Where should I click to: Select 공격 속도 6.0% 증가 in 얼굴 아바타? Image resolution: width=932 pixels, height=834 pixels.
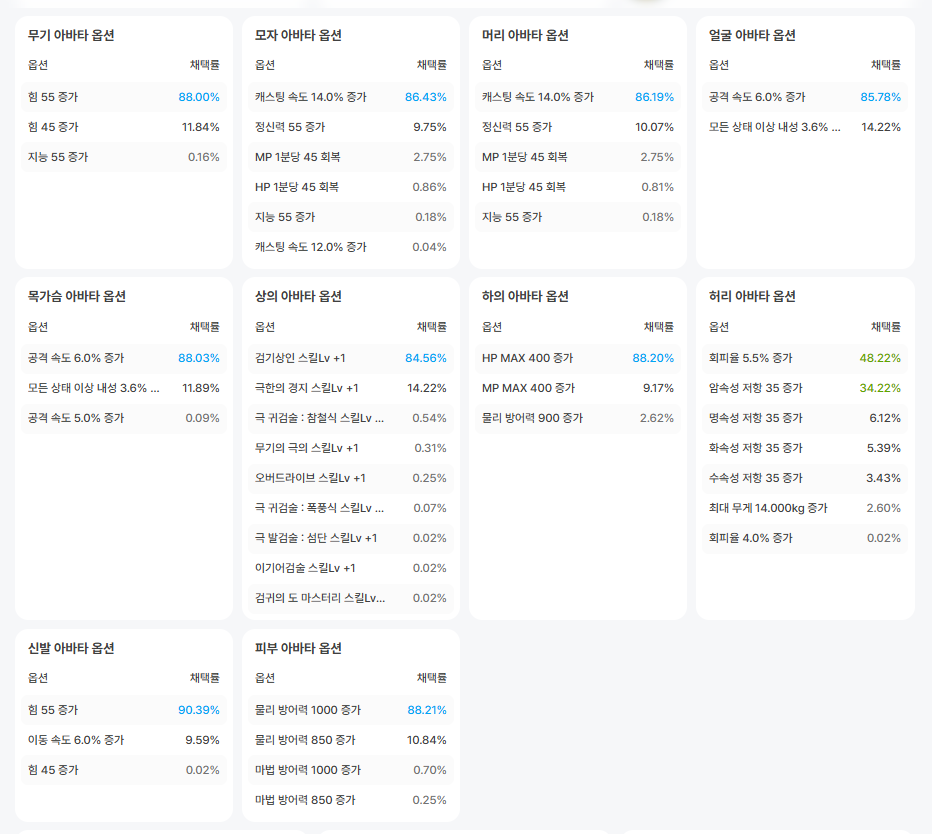click(757, 97)
